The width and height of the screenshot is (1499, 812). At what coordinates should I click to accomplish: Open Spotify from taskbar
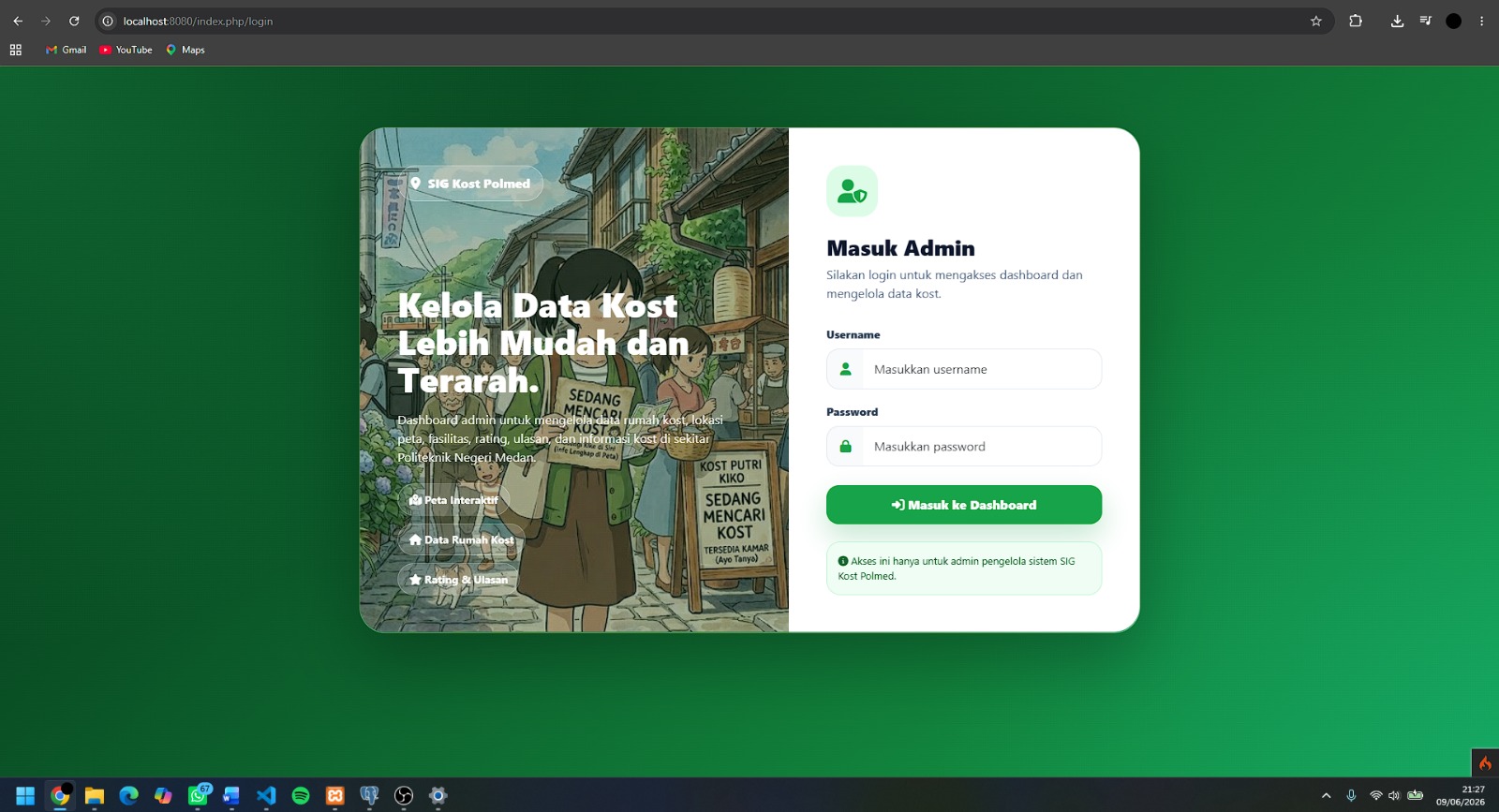(301, 795)
